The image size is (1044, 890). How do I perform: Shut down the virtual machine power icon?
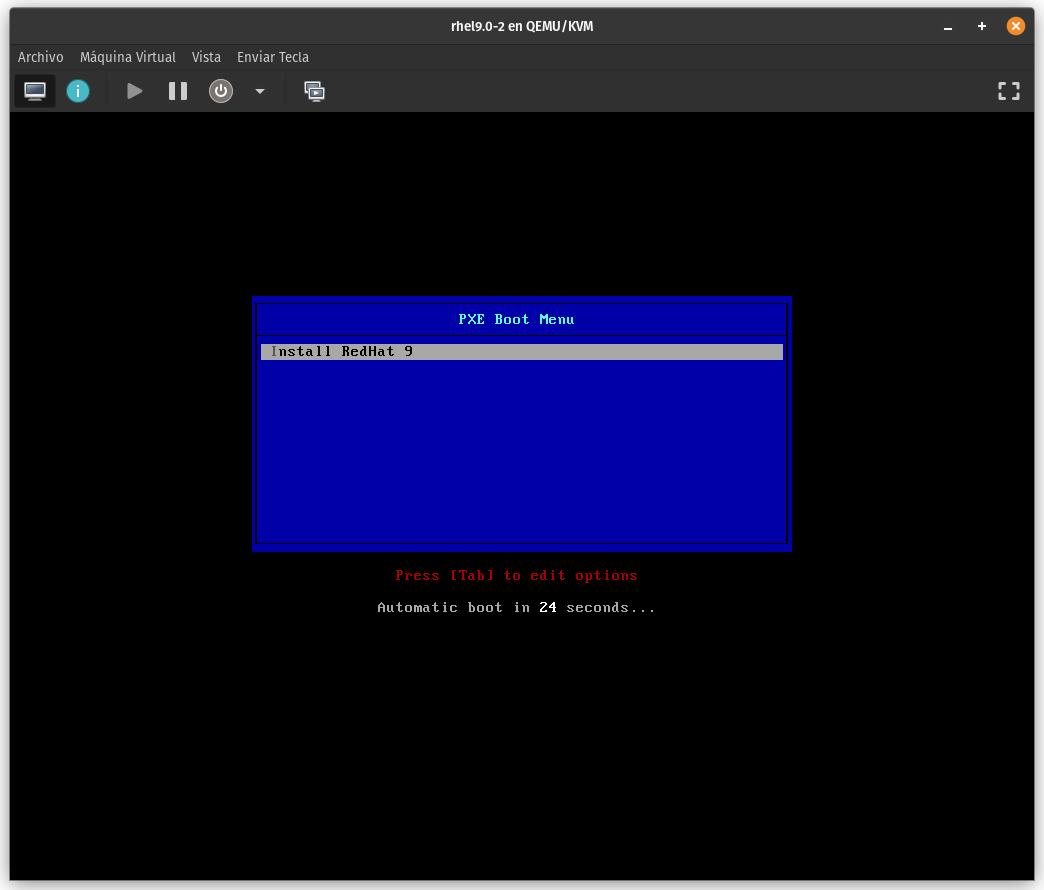click(221, 91)
